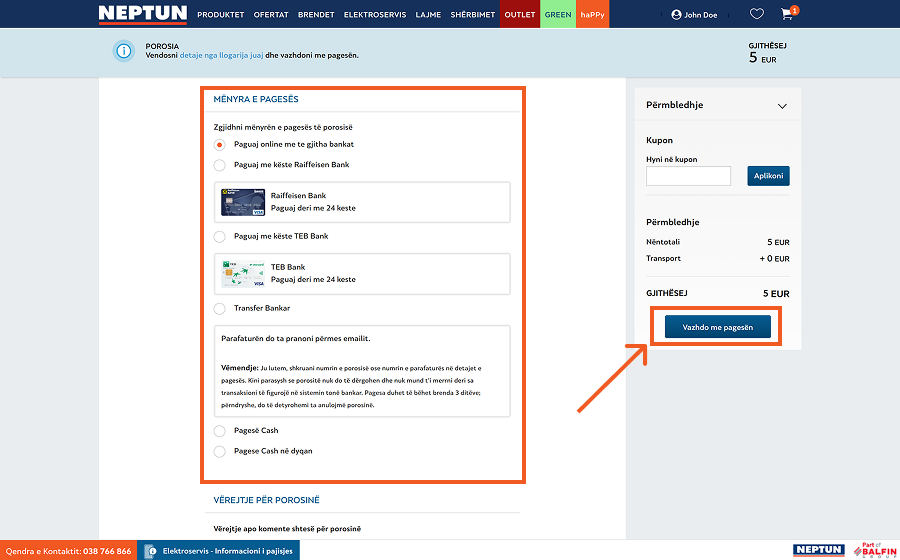900x560 pixels.
Task: Click the Hyni në kupon input field
Action: click(688, 176)
